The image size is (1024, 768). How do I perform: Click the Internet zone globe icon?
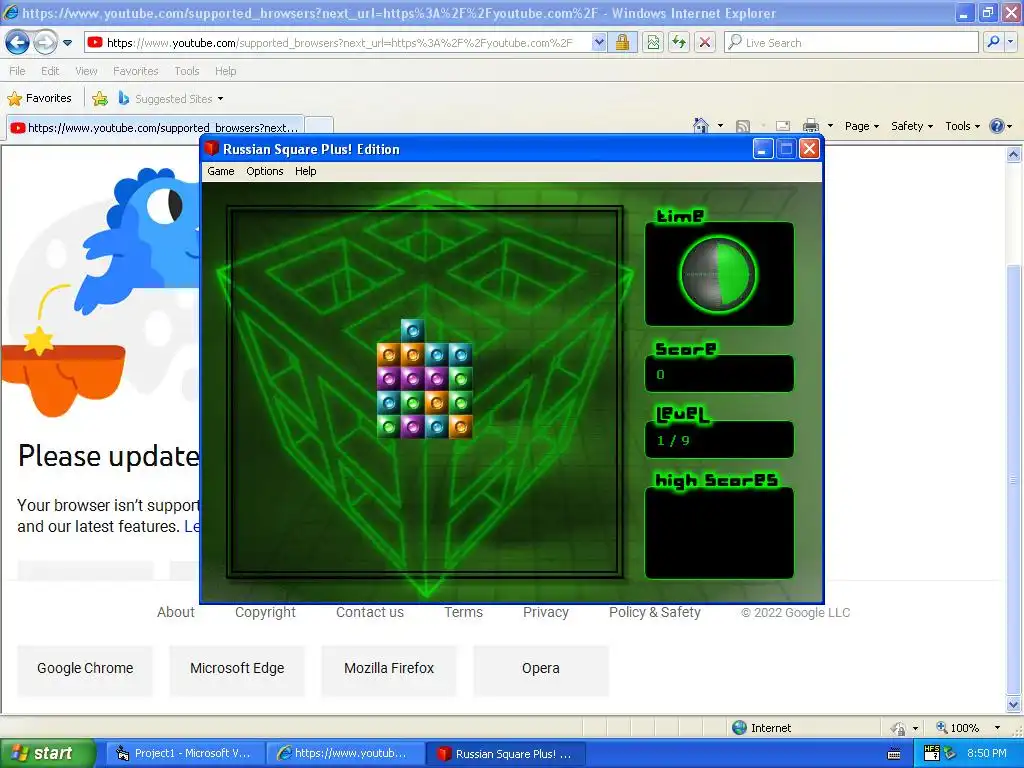pos(739,728)
